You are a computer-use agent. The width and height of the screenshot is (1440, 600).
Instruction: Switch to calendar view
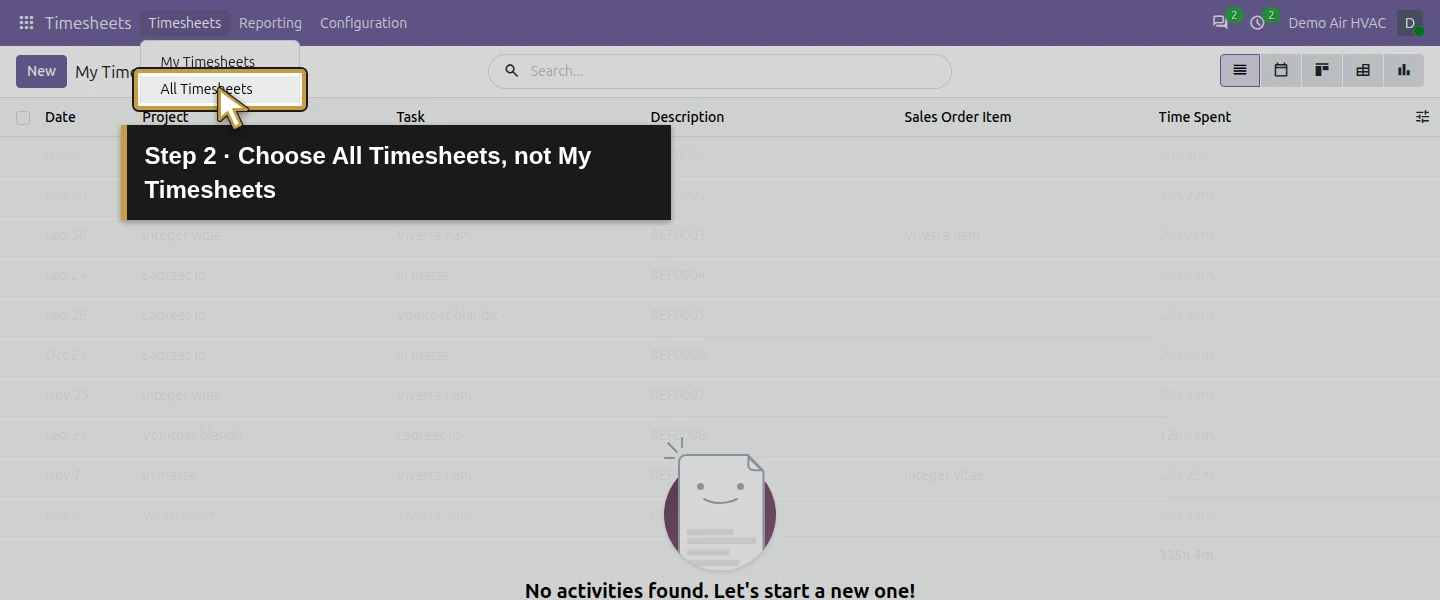(1281, 70)
